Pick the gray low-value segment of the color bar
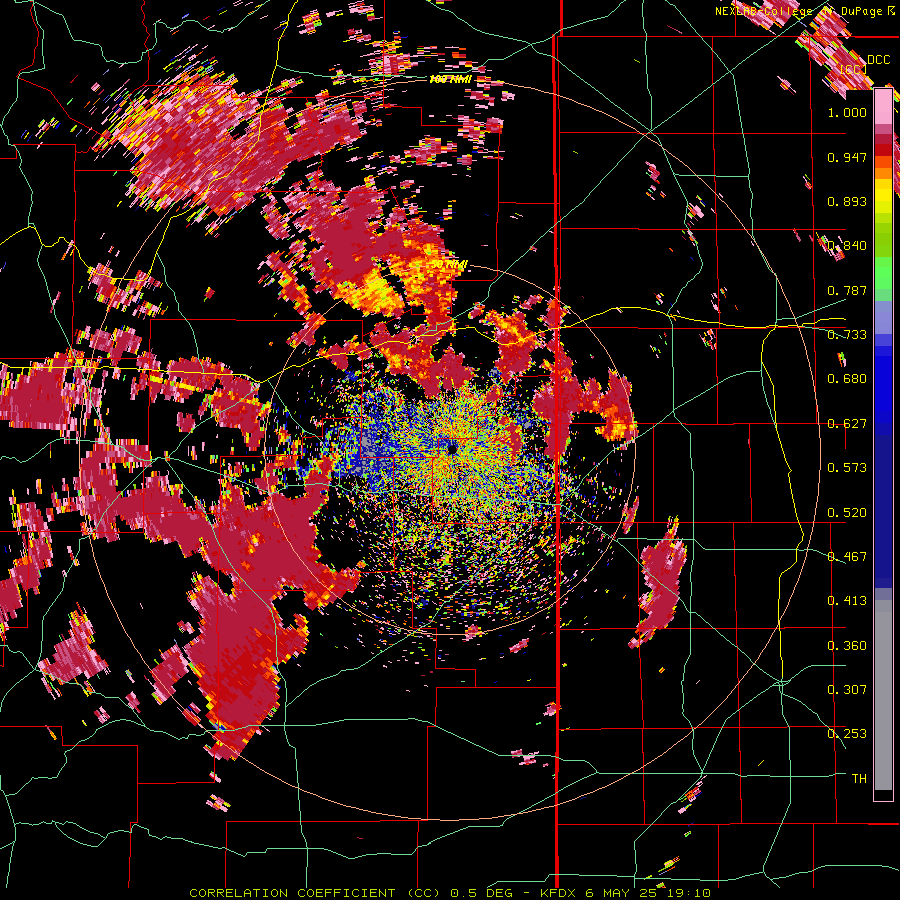The image size is (900, 900). point(883,695)
